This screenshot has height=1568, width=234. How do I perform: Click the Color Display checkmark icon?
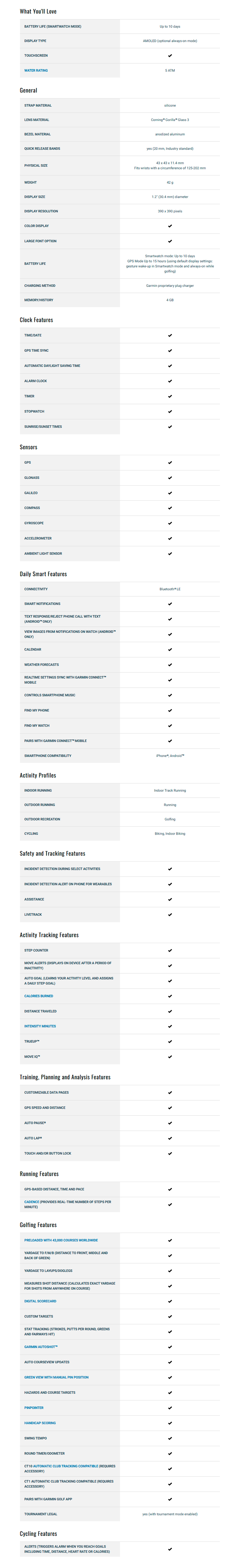click(x=170, y=226)
